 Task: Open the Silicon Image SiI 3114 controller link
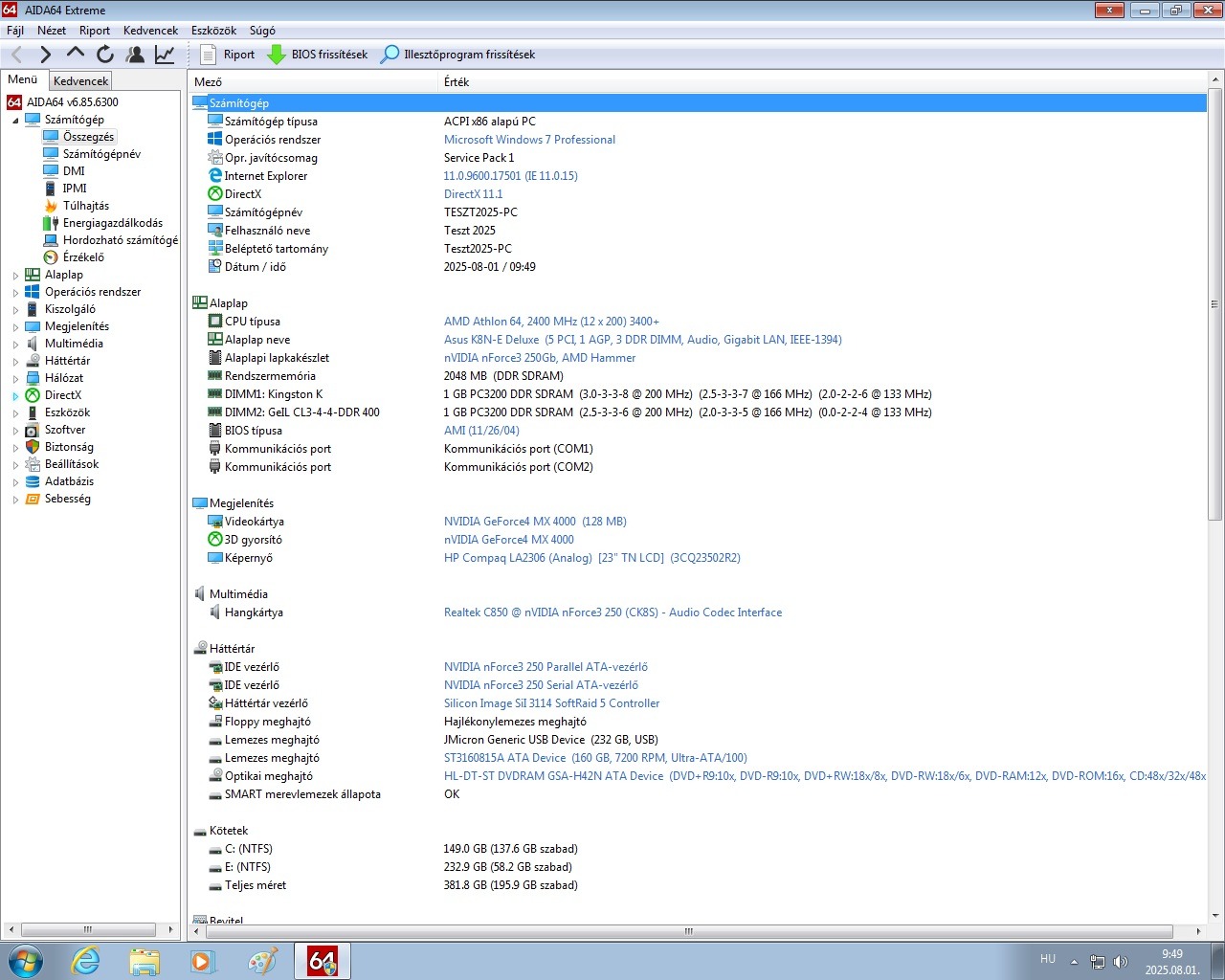click(x=551, y=703)
